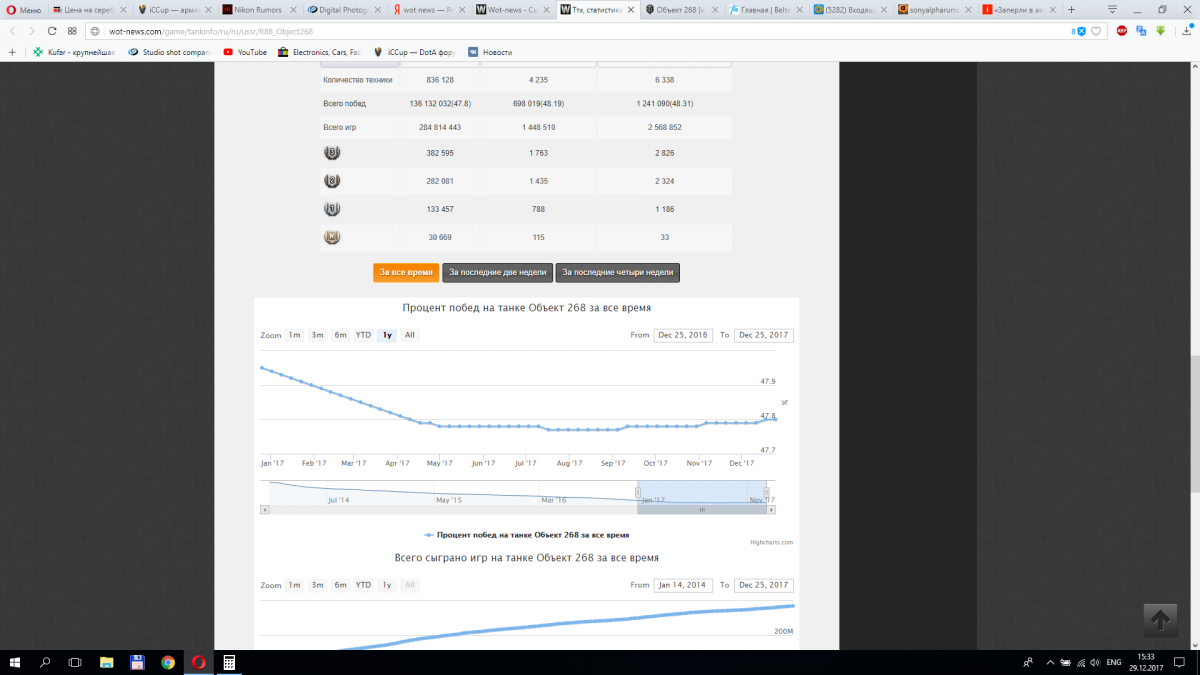Open the Windows Start menu
Image resolution: width=1200 pixels, height=675 pixels.
[x=14, y=662]
